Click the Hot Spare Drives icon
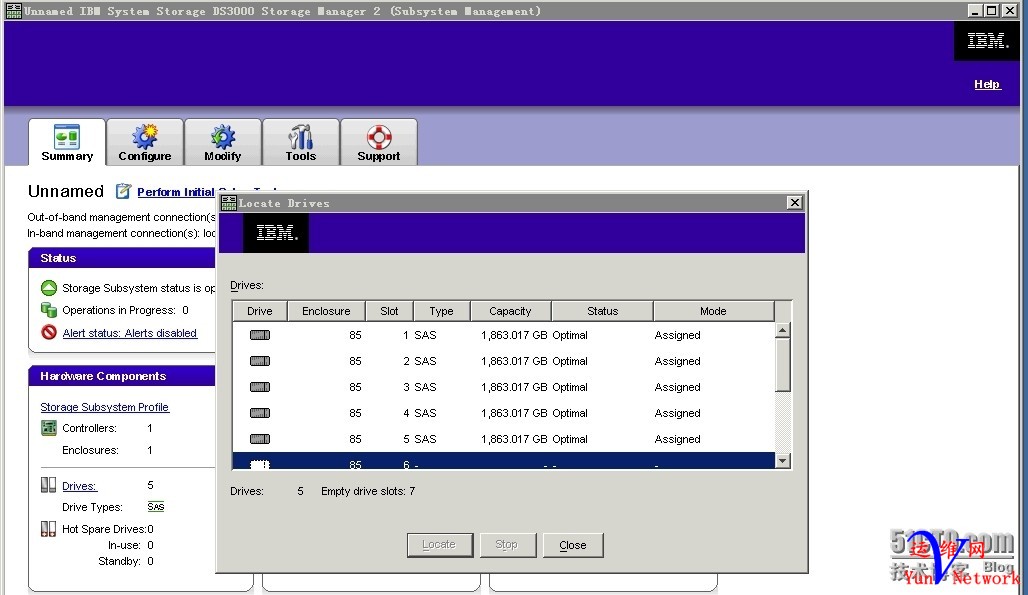Screen dimensions: 1028x595 [x=49, y=529]
